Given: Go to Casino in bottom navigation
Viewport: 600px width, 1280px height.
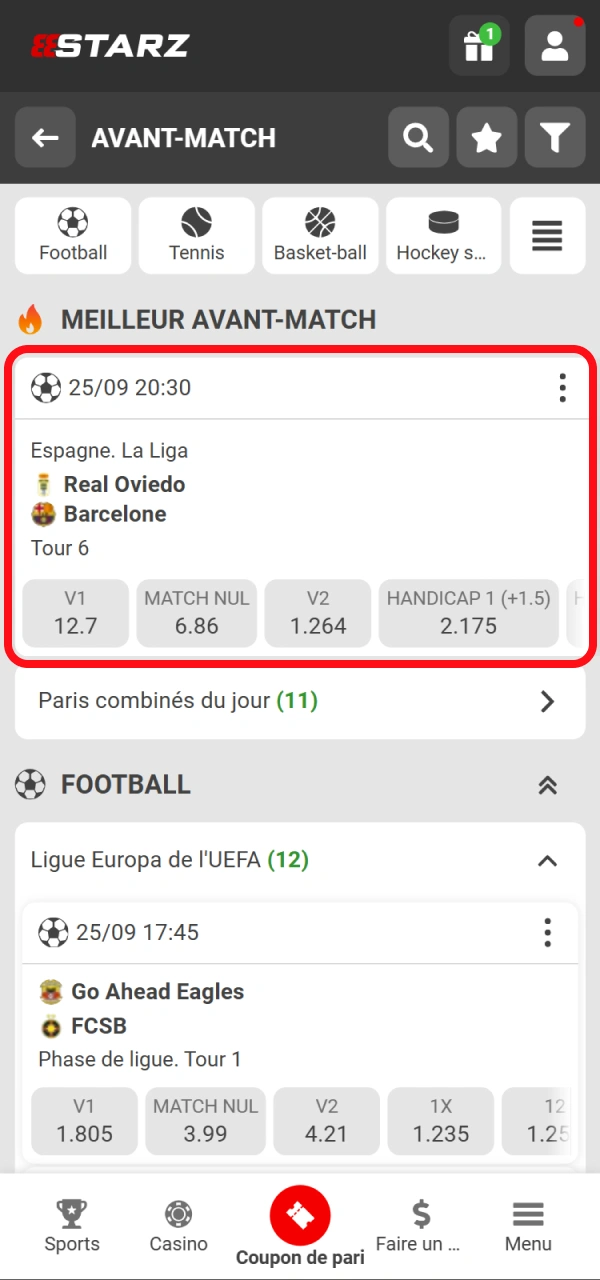Looking at the screenshot, I should click(179, 1226).
